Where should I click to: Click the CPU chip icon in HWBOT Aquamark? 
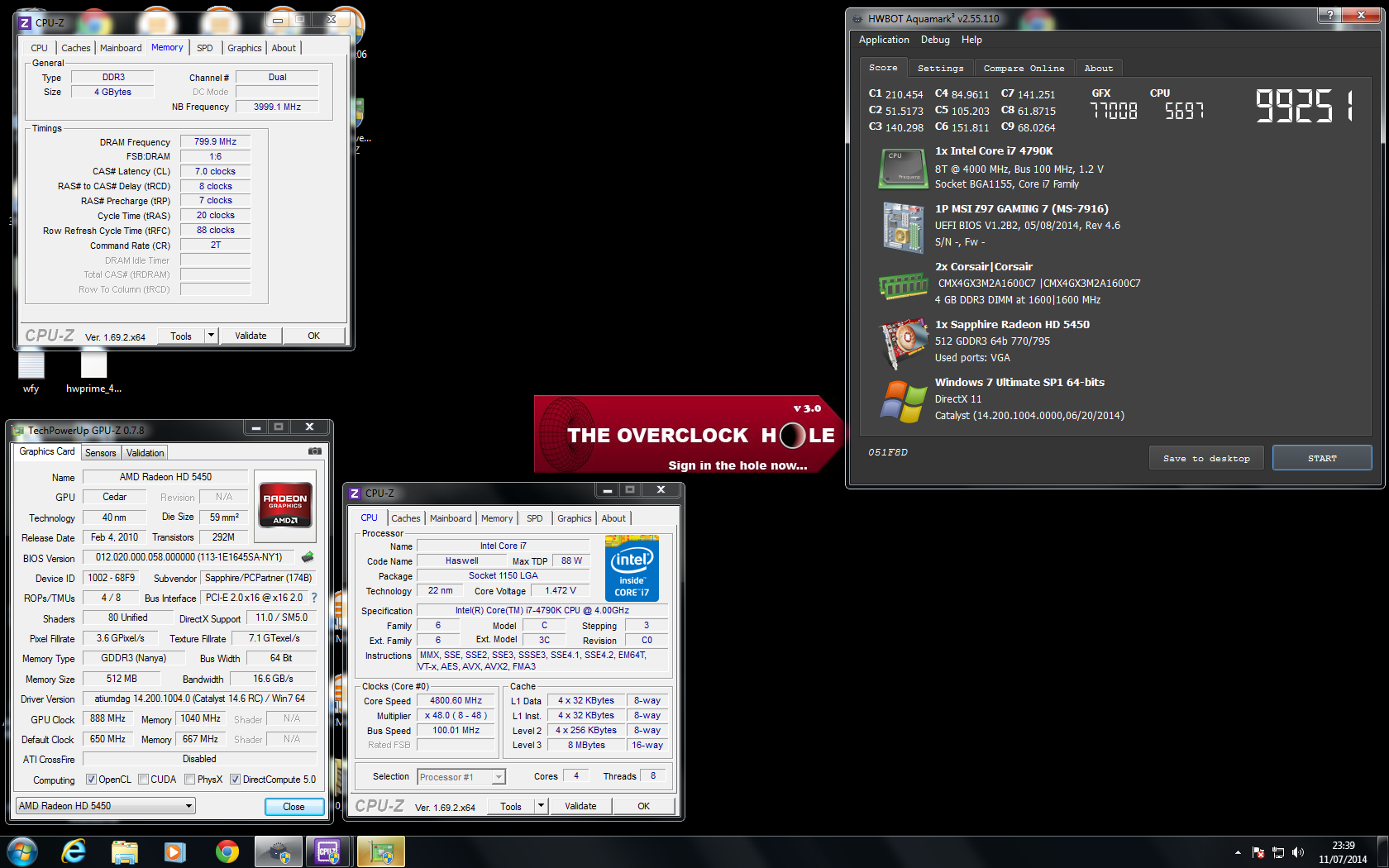903,168
